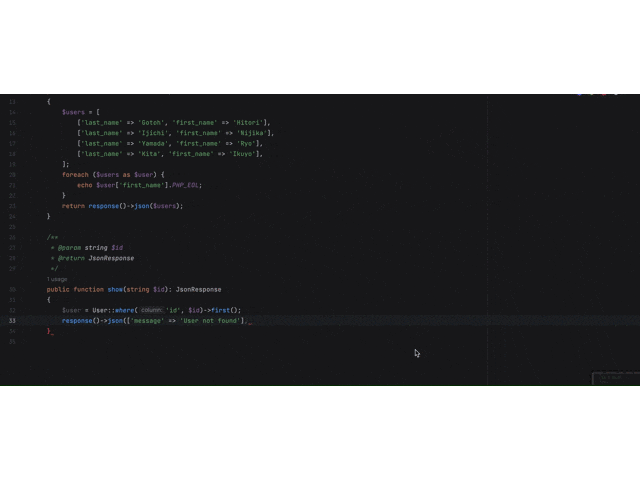This screenshot has width=640, height=480.
Task: Click the 'Kita' string value
Action: pos(149,154)
